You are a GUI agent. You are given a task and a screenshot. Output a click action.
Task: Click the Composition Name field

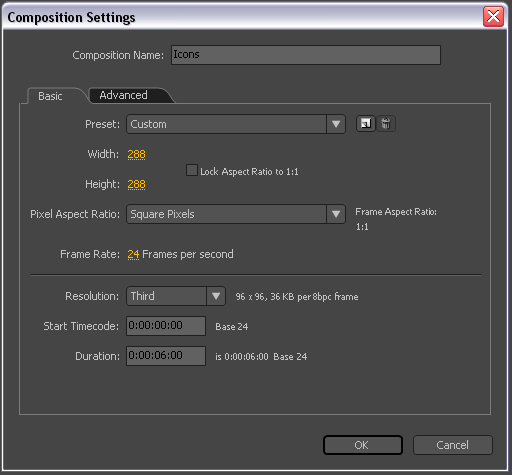click(x=306, y=55)
